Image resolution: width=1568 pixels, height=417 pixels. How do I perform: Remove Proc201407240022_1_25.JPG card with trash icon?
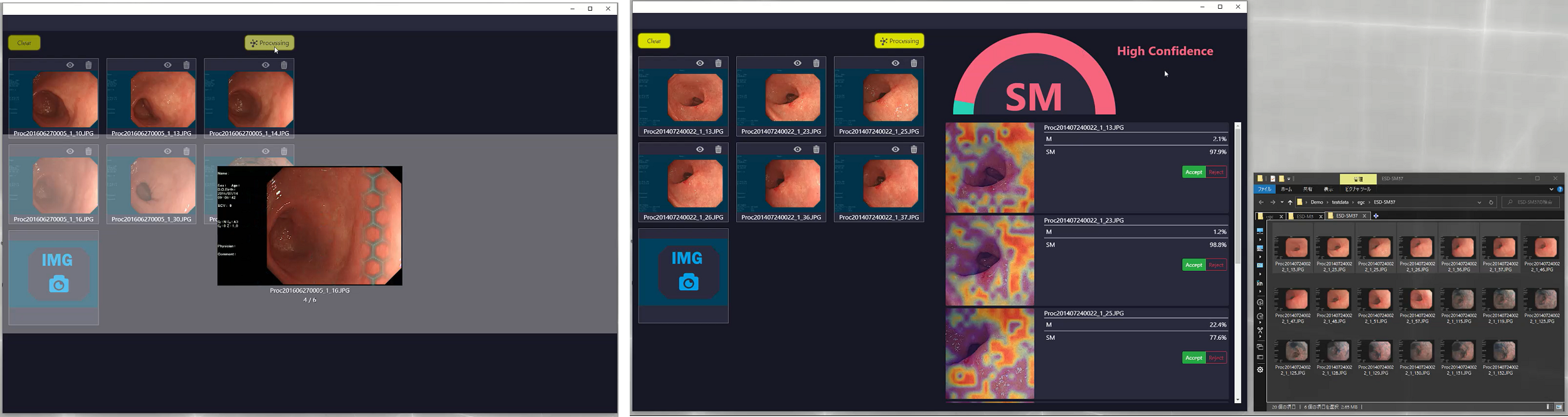tap(914, 63)
